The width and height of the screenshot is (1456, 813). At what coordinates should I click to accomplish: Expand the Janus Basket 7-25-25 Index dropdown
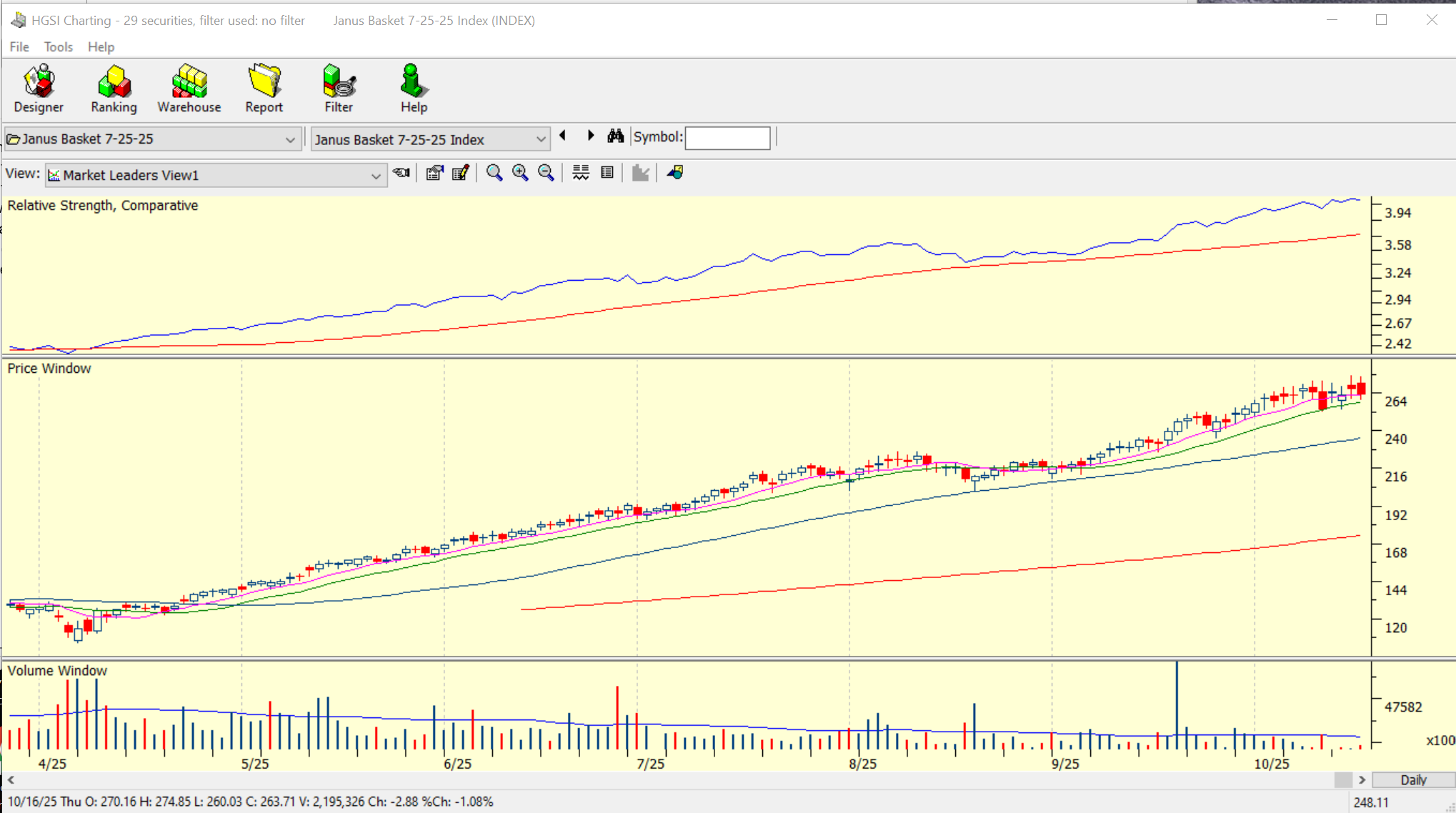541,139
